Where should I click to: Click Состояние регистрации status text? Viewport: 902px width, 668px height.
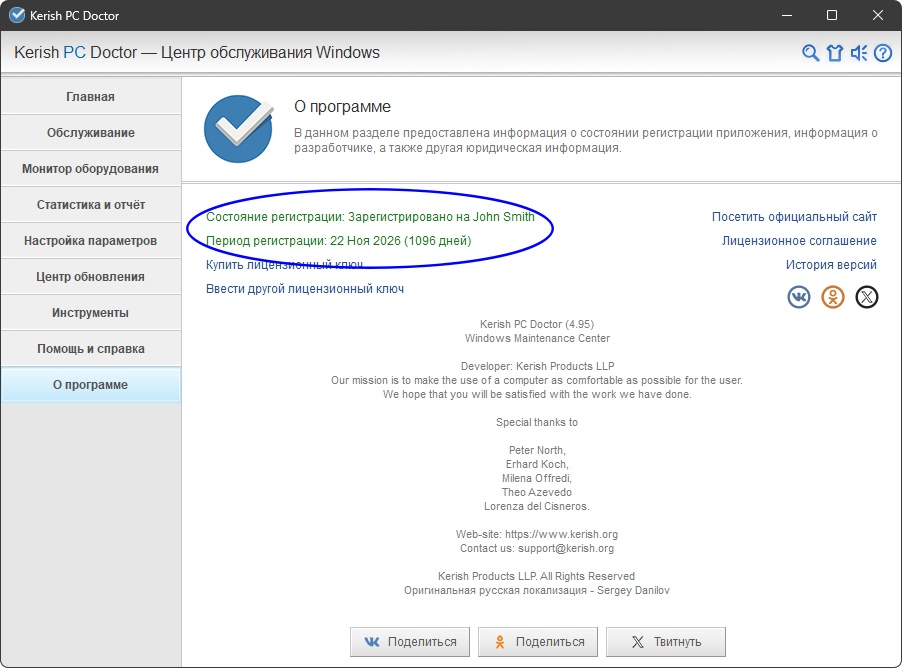click(370, 217)
